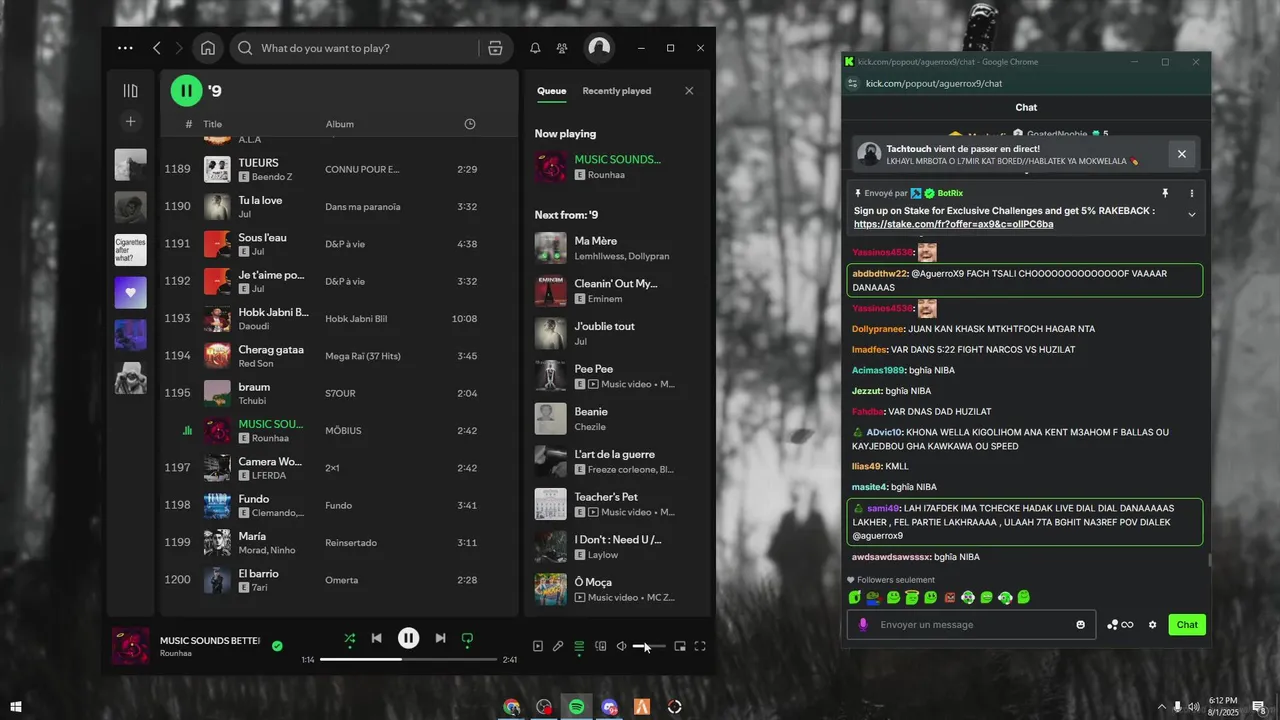The width and height of the screenshot is (1280, 720).
Task: Adjust the Spotify volume slider
Action: click(x=649, y=646)
